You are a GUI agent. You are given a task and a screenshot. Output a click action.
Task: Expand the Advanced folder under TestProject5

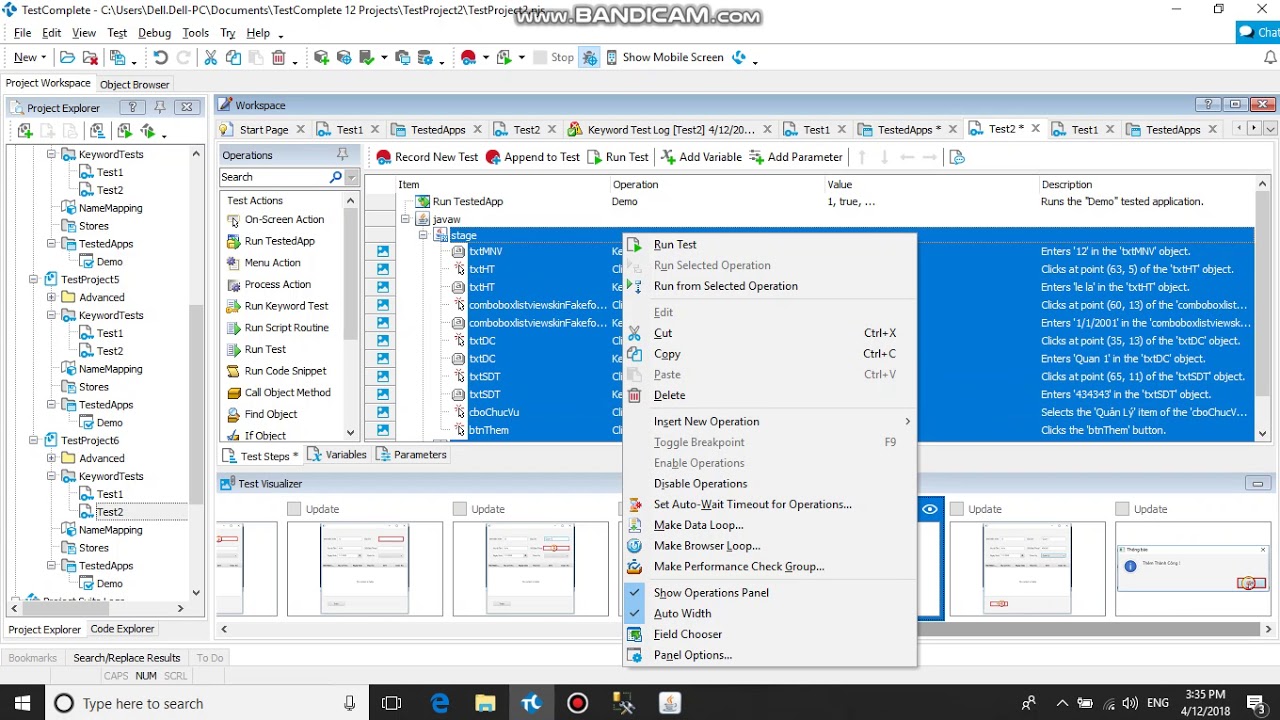(x=51, y=297)
